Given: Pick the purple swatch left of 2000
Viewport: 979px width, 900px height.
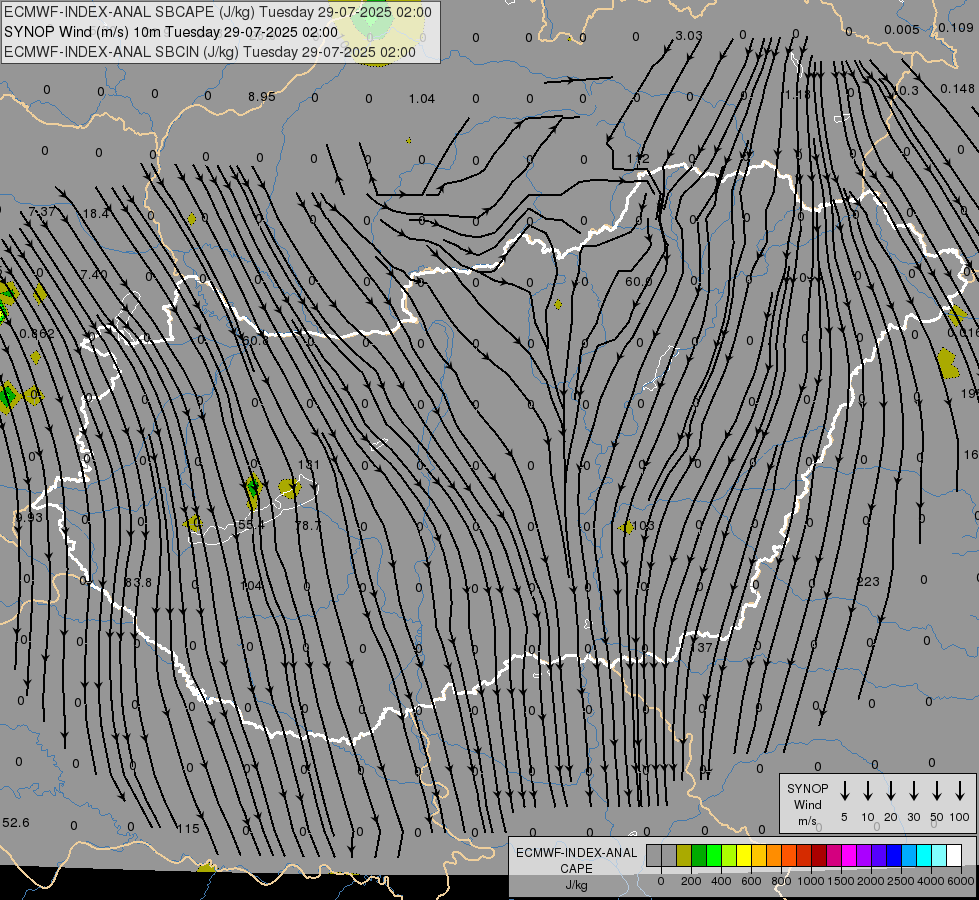Looking at the screenshot, I should tap(863, 855).
